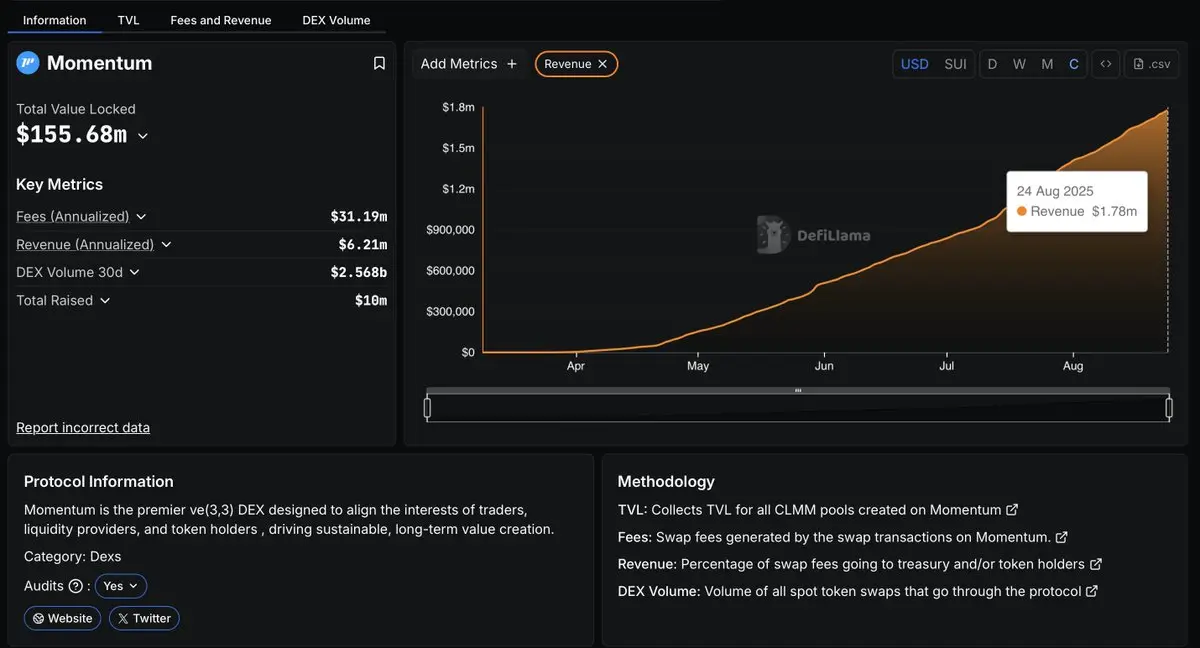Click the range slider top grip
This screenshot has height=648, width=1200.
[x=798, y=390]
